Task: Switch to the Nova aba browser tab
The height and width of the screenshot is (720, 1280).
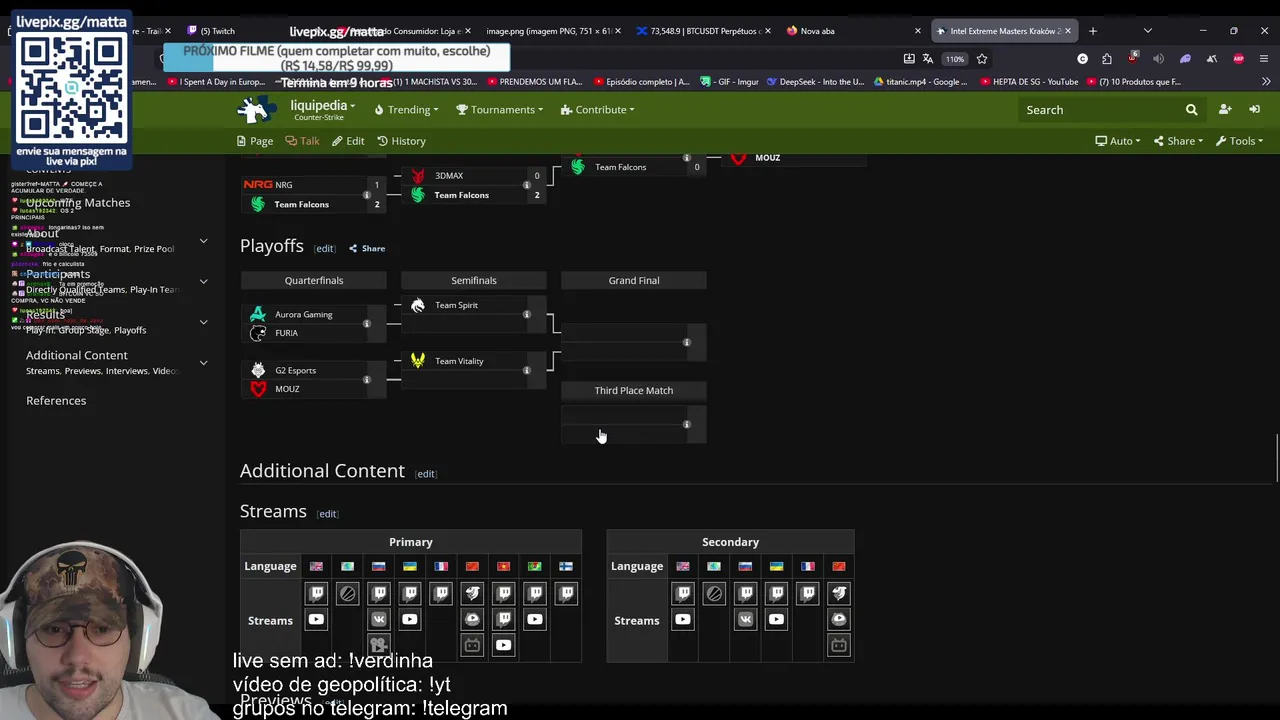Action: [855, 31]
